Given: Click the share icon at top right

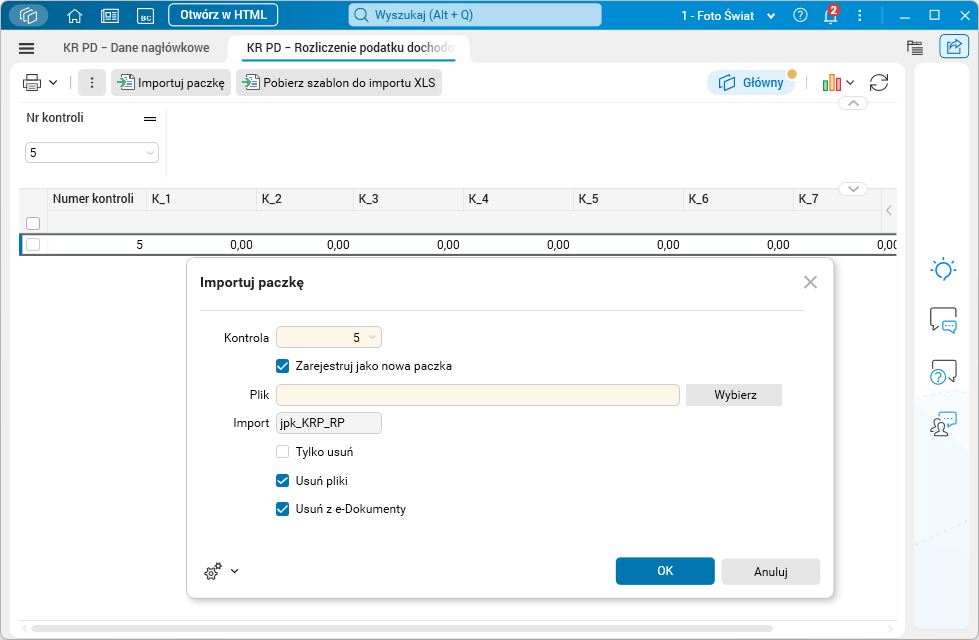Looking at the screenshot, I should (x=953, y=47).
